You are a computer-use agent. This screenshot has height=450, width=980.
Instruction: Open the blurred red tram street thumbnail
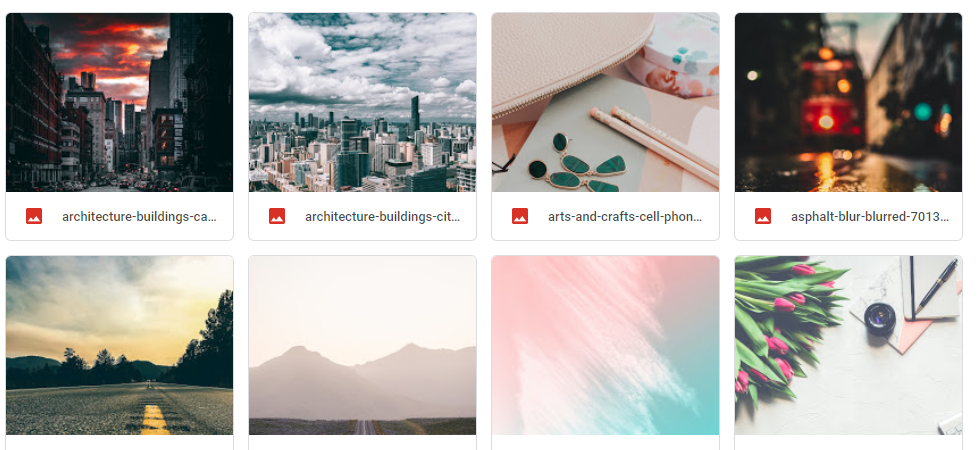pyautogui.click(x=849, y=102)
